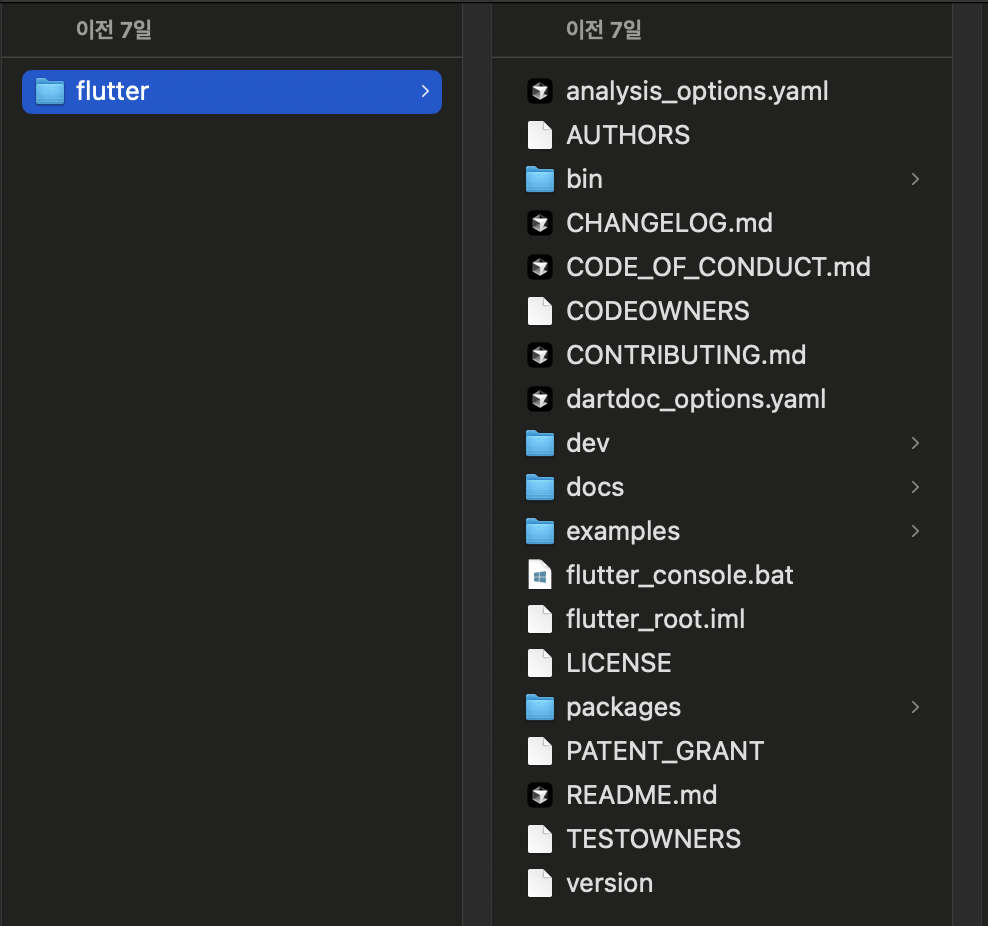Select the version filename
This screenshot has width=988, height=926.
click(x=609, y=883)
